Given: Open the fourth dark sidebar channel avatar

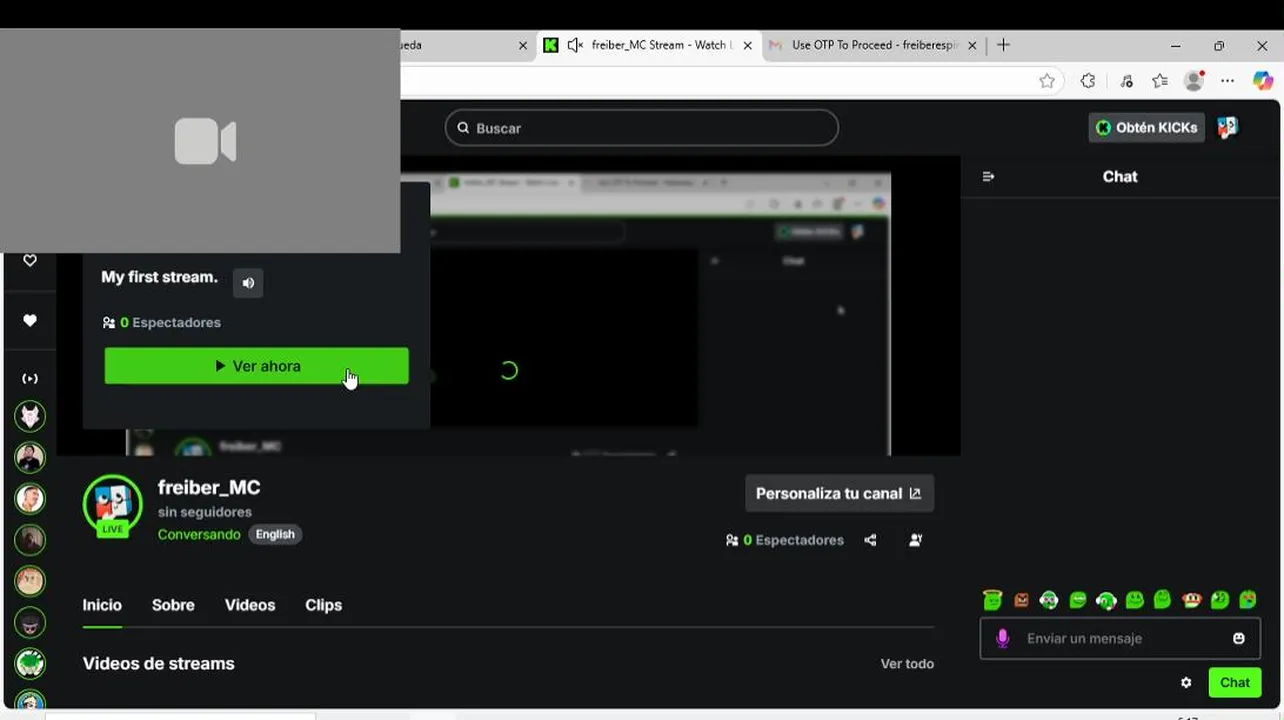Looking at the screenshot, I should click(30, 539).
